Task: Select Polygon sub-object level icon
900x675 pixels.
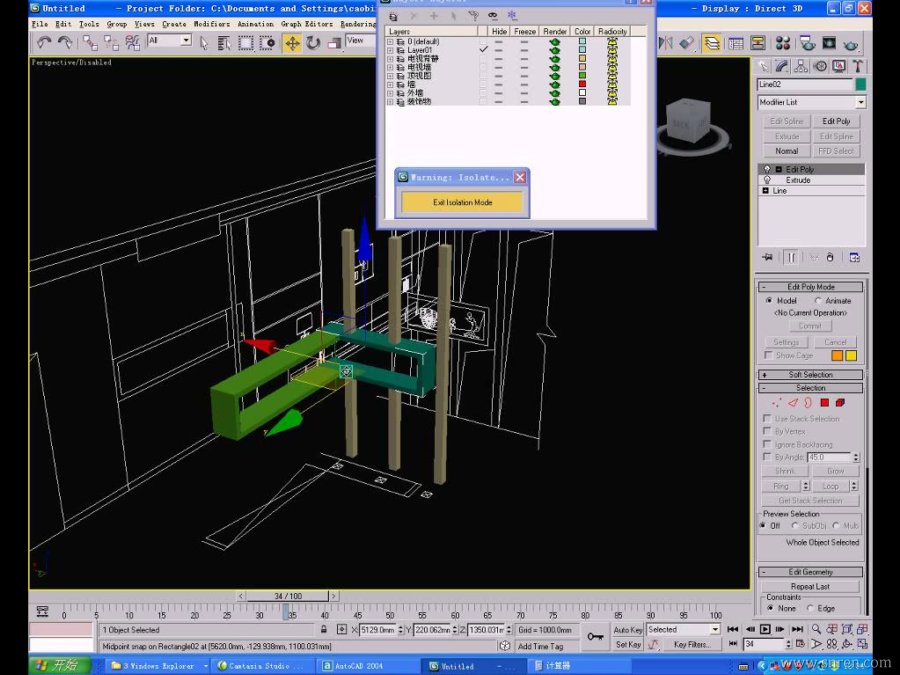Action: [x=825, y=403]
